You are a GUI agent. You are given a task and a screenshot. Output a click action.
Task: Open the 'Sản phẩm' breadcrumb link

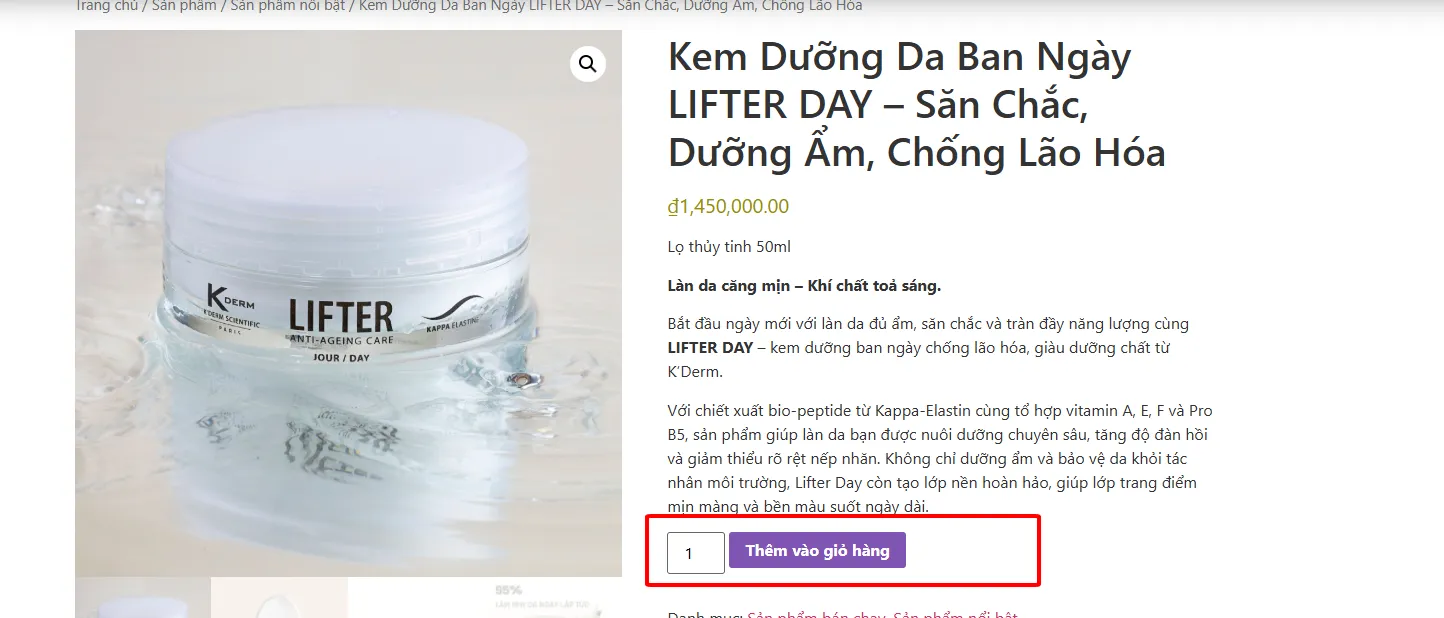pyautogui.click(x=183, y=6)
